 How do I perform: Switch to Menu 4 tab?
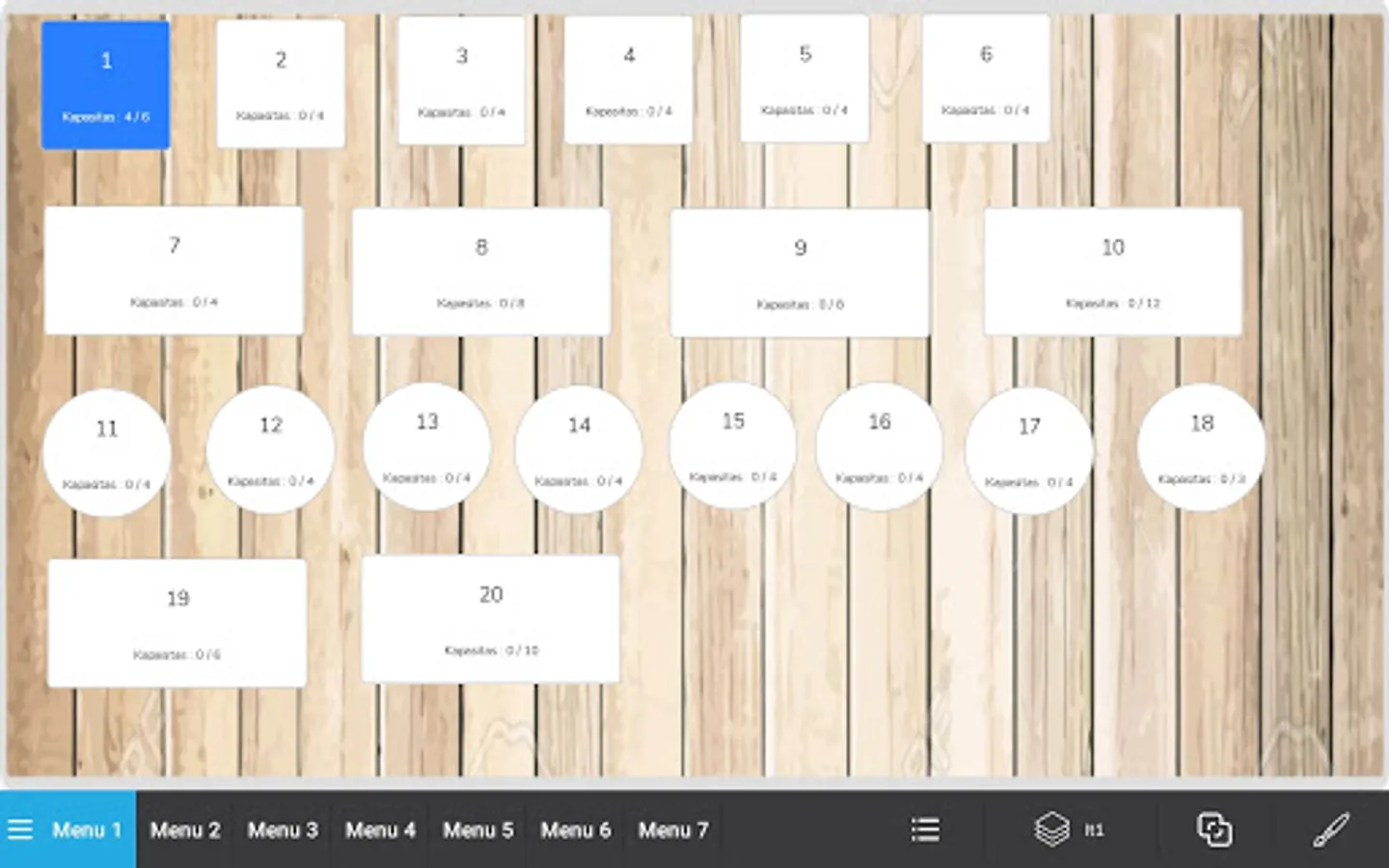click(x=380, y=829)
